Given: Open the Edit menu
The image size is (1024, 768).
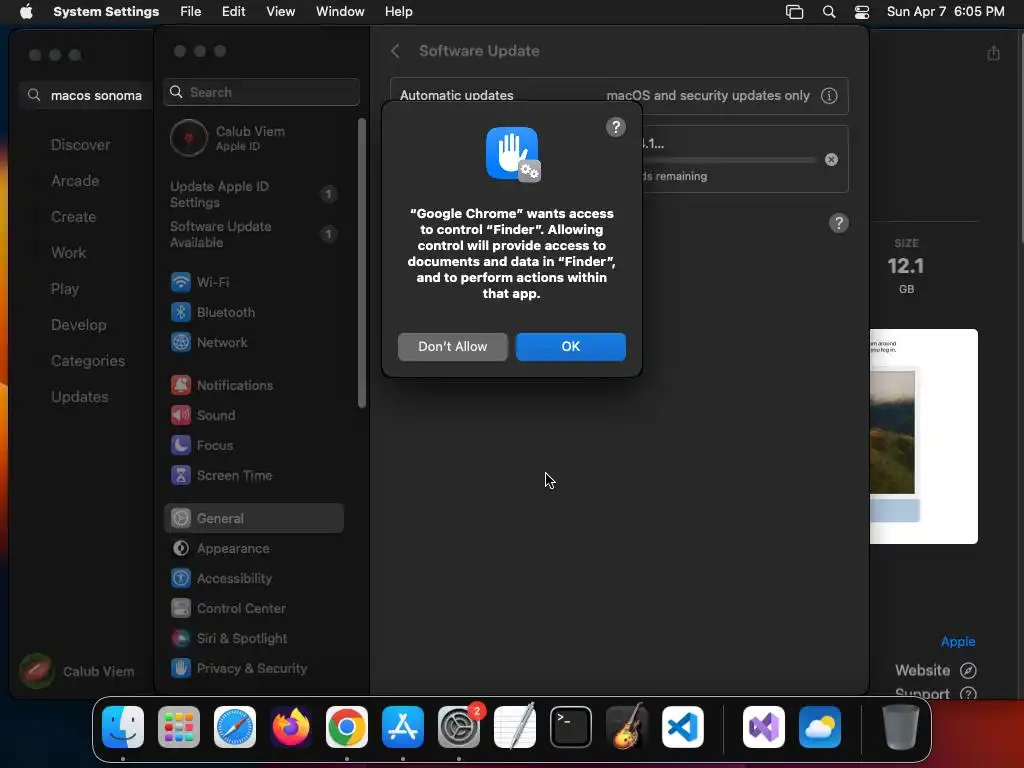Looking at the screenshot, I should point(233,12).
